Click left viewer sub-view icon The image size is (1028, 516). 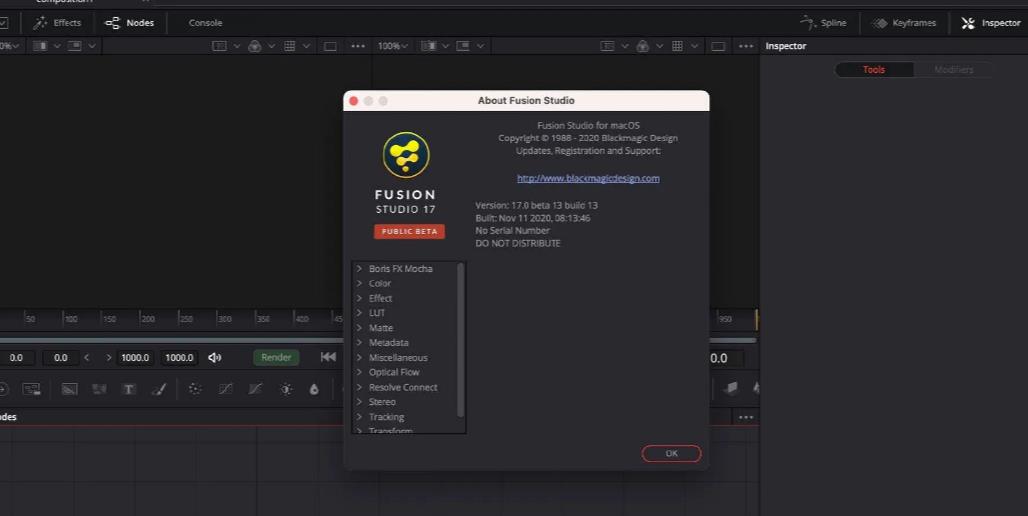(75, 46)
